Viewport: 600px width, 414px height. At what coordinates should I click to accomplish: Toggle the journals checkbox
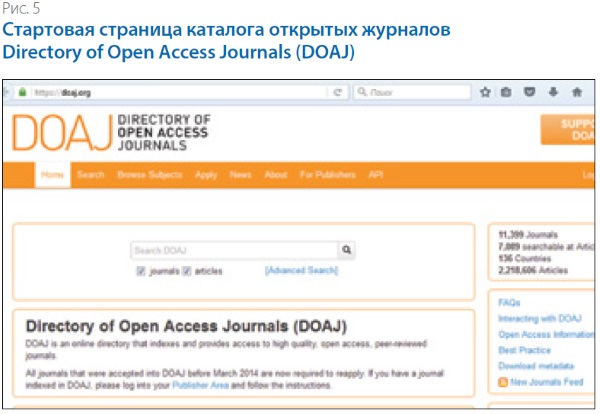(141, 271)
